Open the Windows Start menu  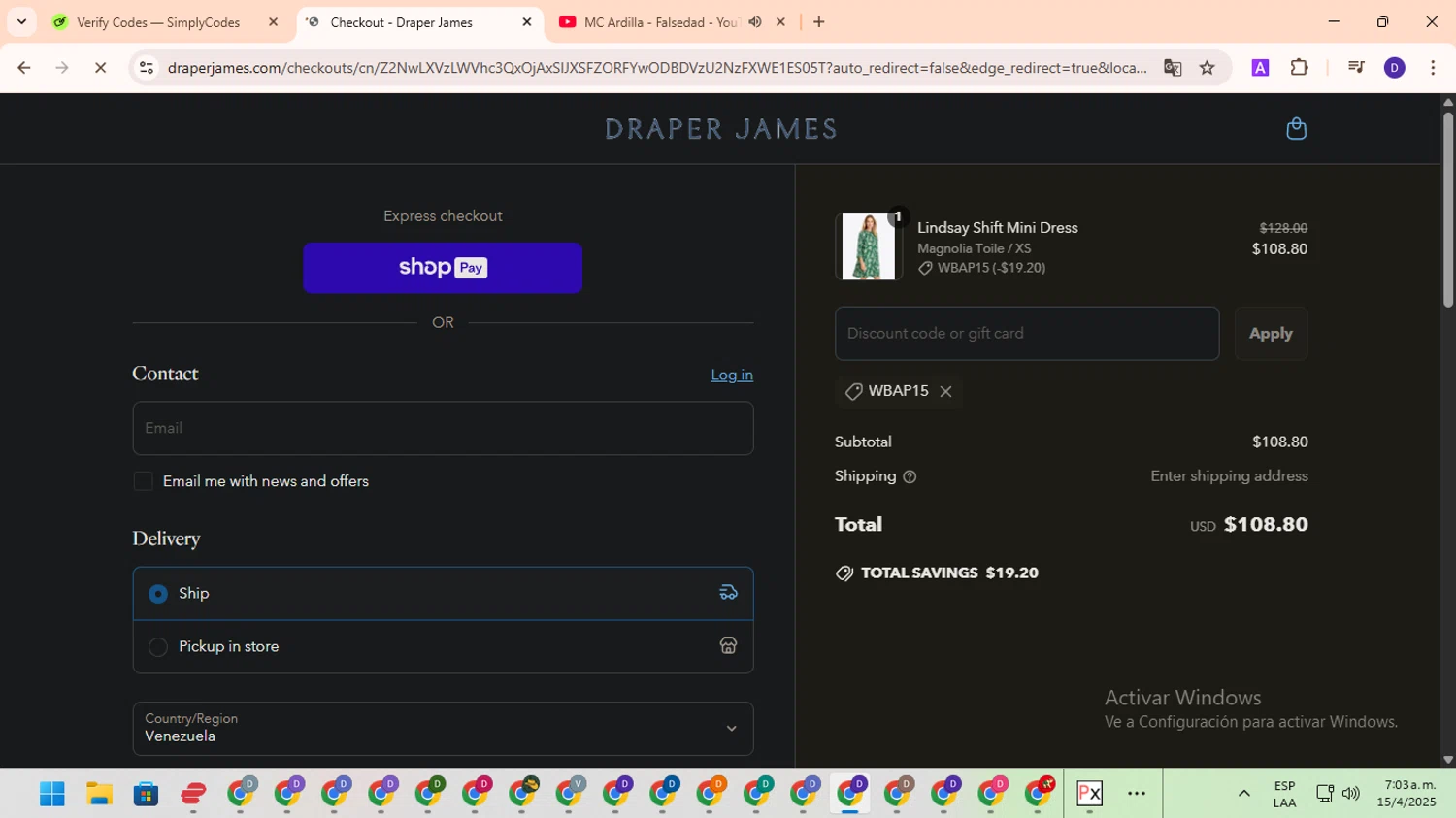51,794
